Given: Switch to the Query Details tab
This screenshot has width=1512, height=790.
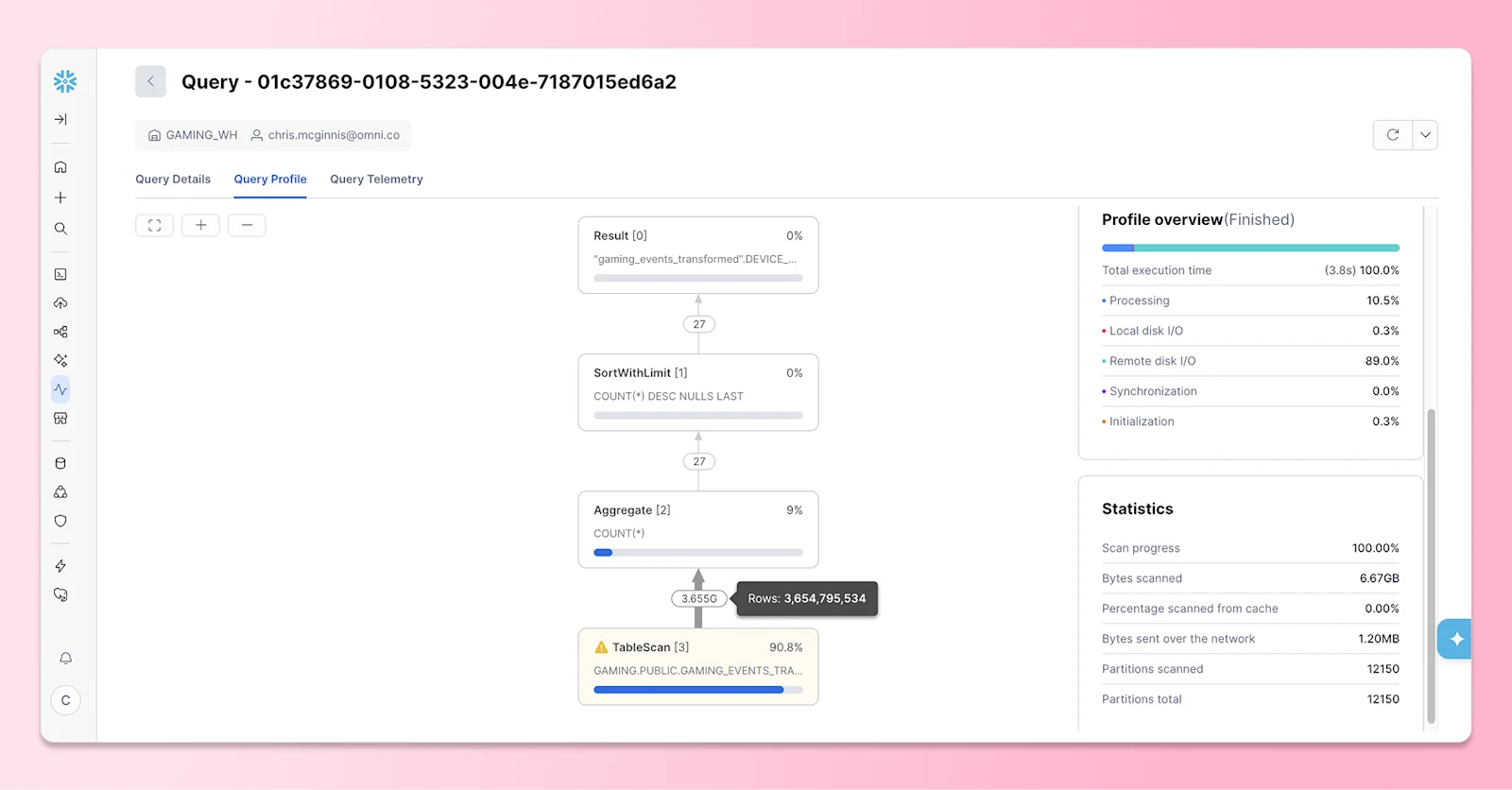Looking at the screenshot, I should coord(173,179).
